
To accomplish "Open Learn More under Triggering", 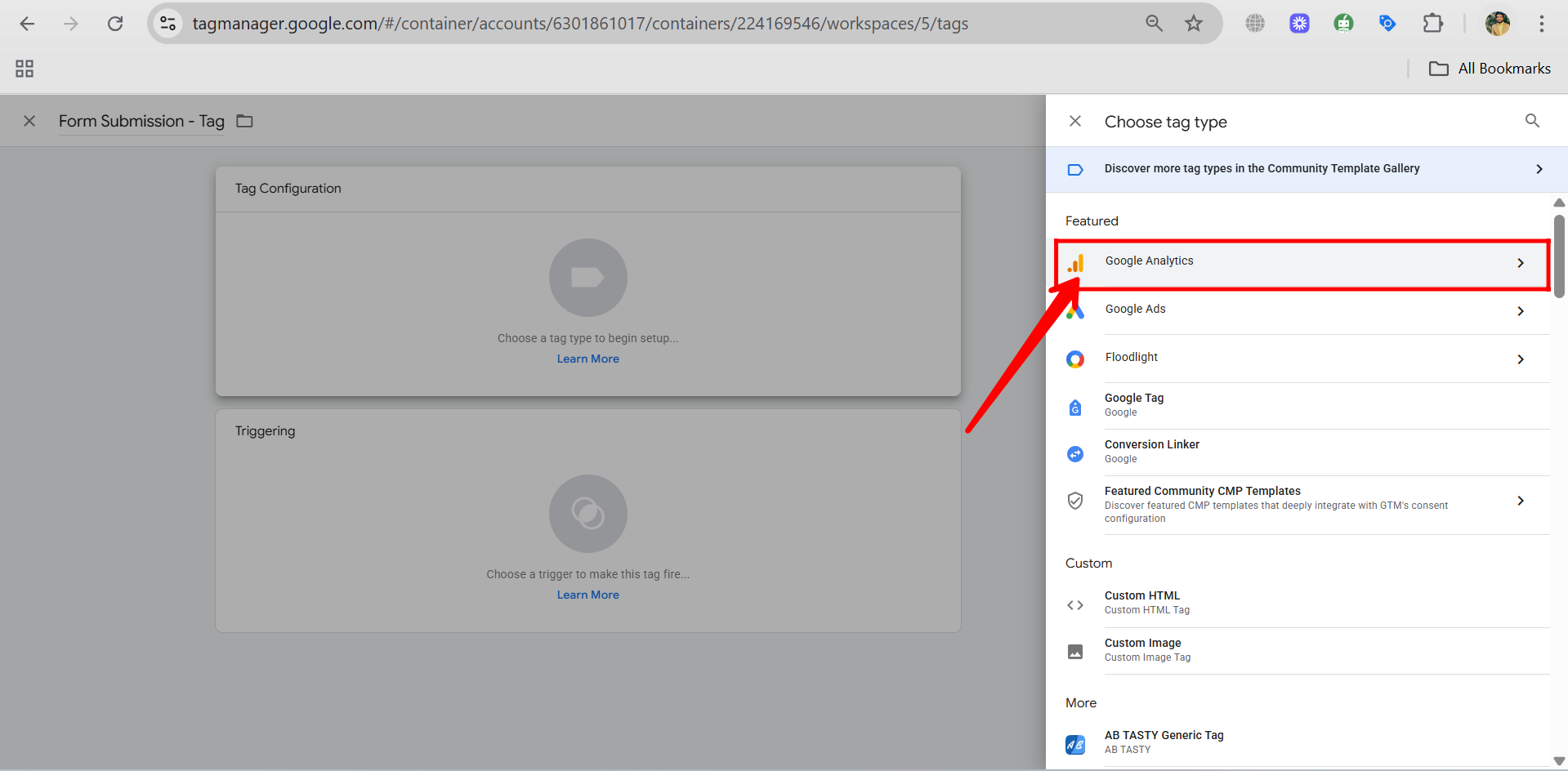I will 588,595.
